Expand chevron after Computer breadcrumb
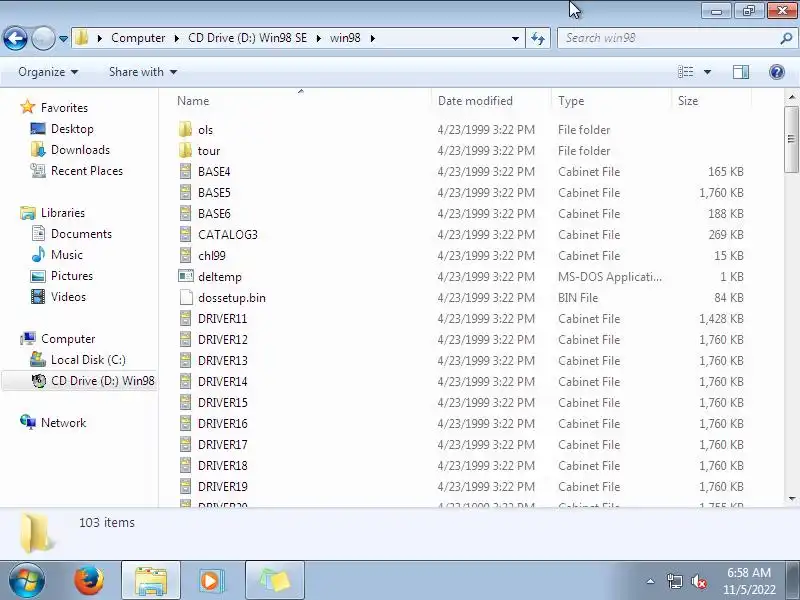This screenshot has height=600, width=800. 177,38
